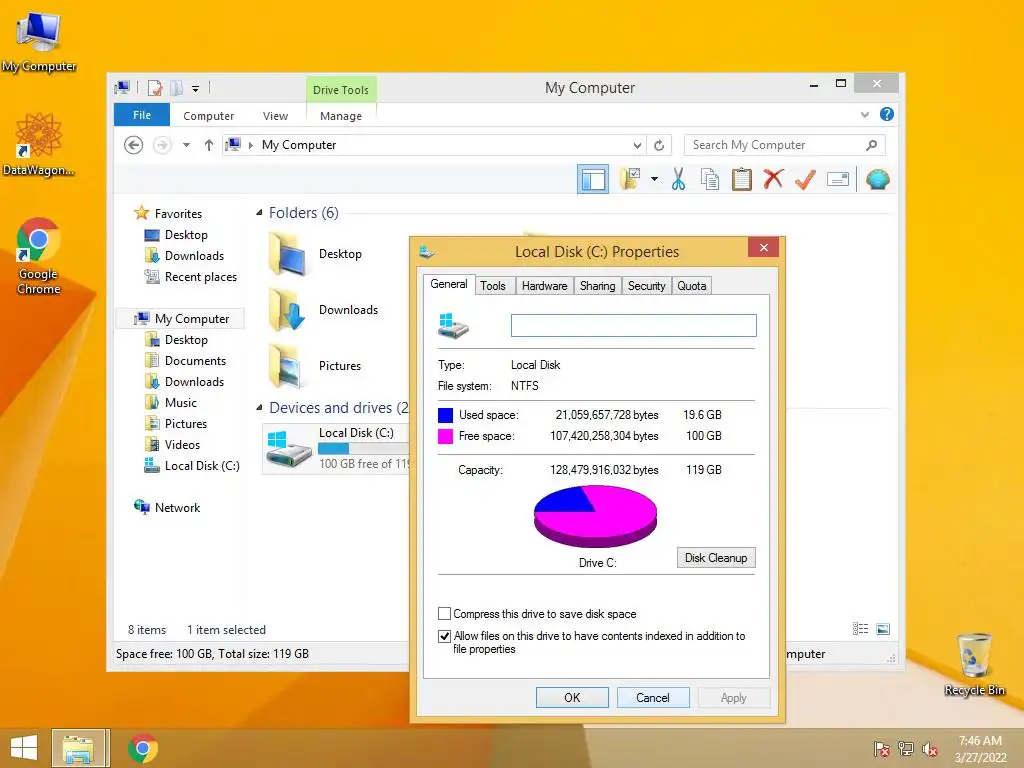Click File Explorer in the taskbar
The image size is (1024, 768).
tap(78, 748)
